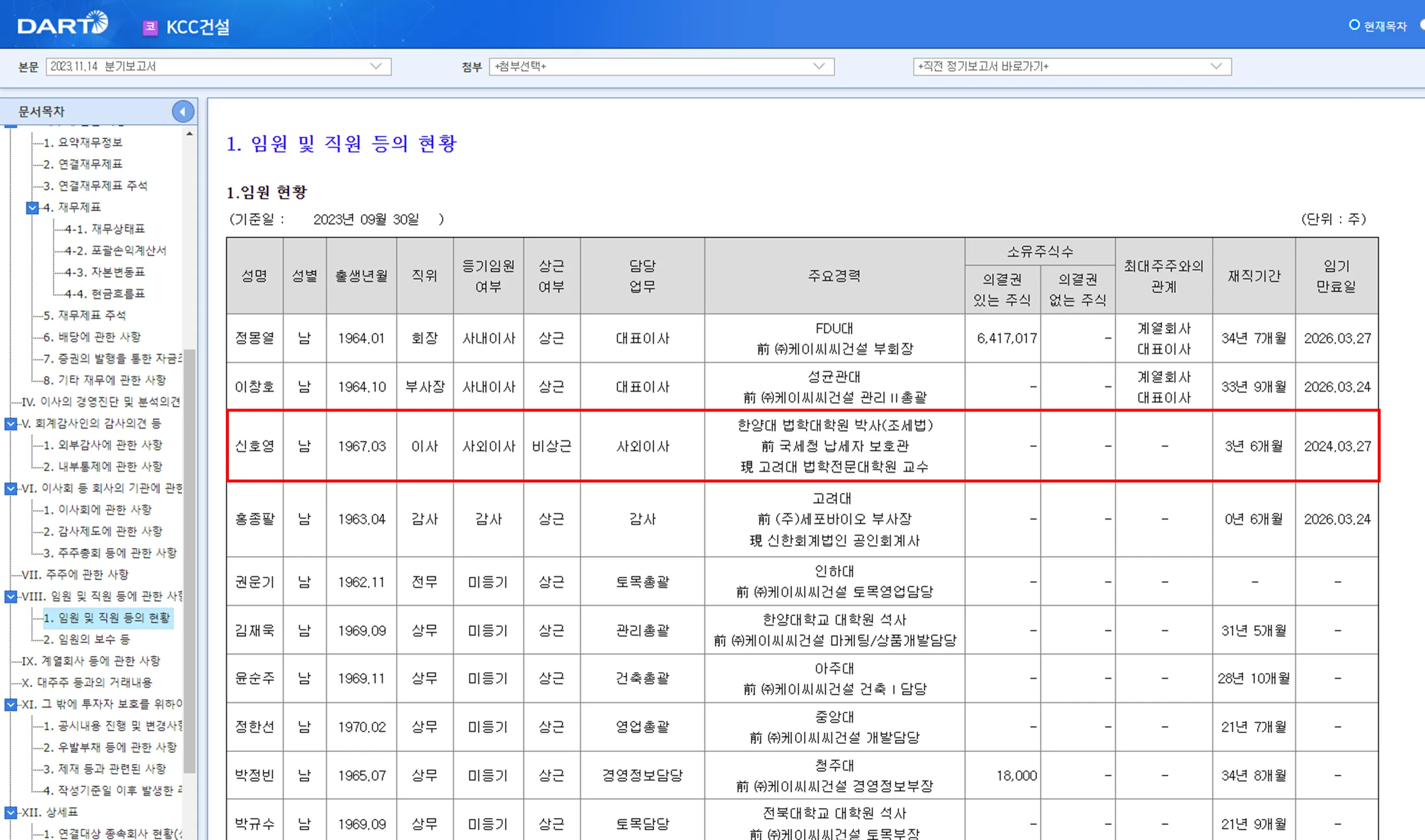Open 2. 임원의 보수 등
Viewport: 1425px width, 840px height.
87,640
